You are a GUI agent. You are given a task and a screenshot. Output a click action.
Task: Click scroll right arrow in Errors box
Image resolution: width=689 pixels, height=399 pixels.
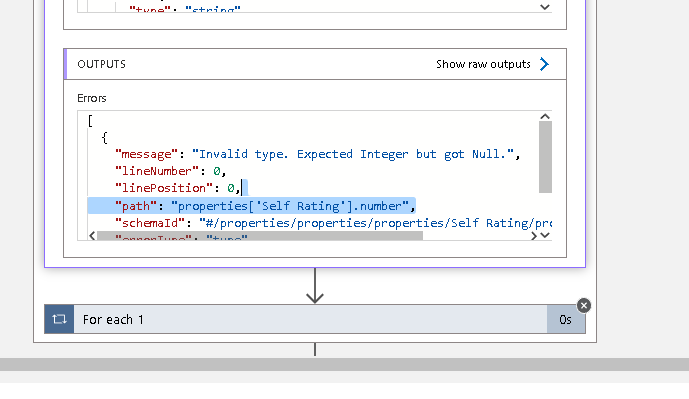pyautogui.click(x=534, y=236)
